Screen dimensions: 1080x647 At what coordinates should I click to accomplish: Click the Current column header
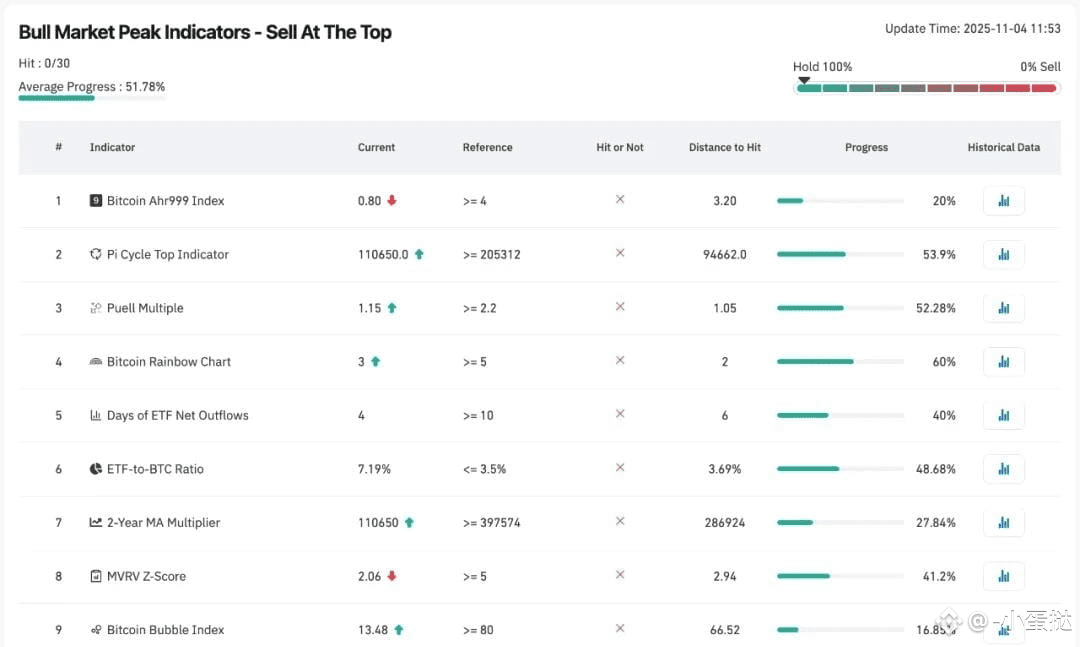(x=376, y=147)
